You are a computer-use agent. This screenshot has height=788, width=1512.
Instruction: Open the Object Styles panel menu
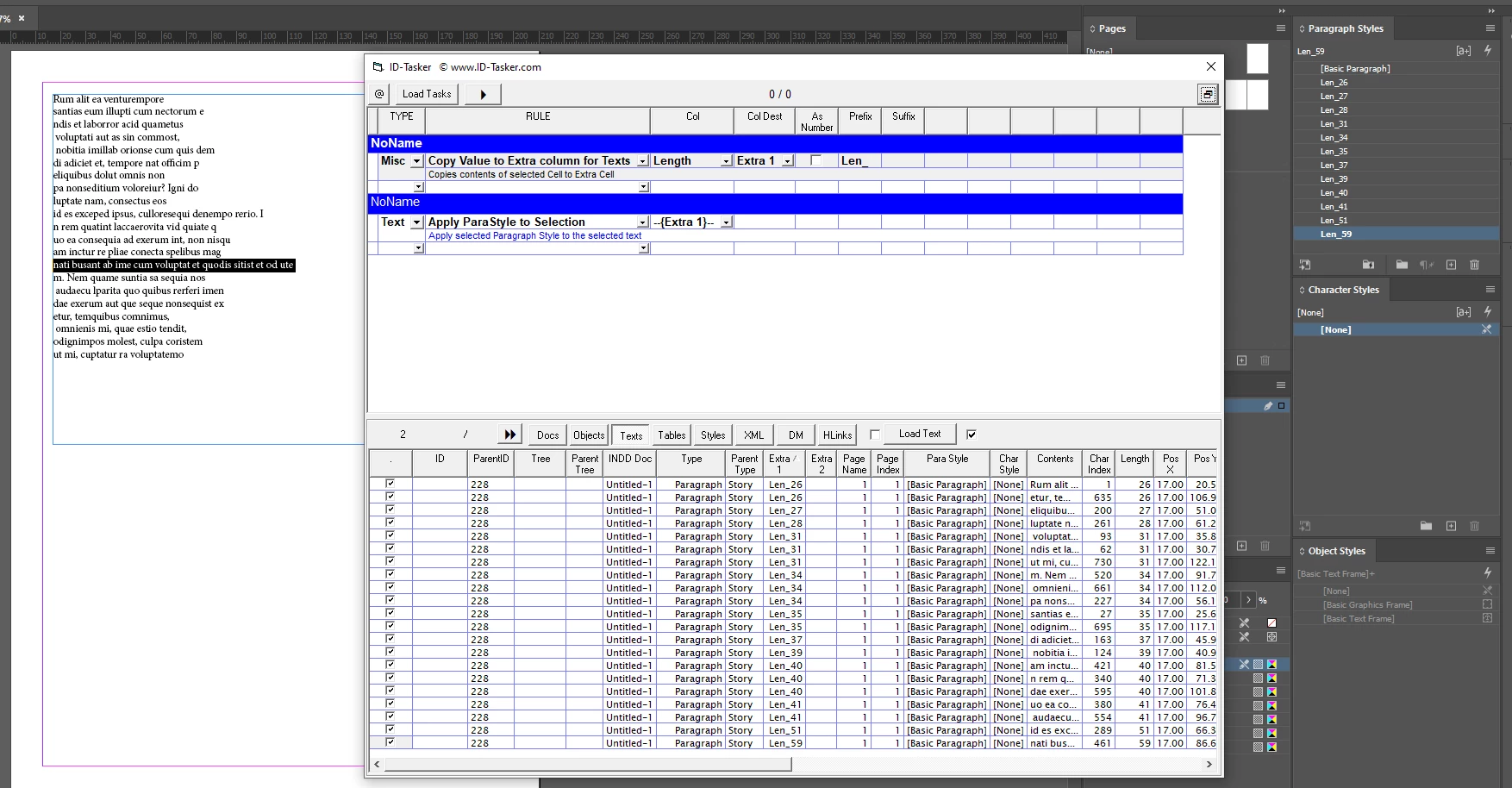[x=1490, y=551]
